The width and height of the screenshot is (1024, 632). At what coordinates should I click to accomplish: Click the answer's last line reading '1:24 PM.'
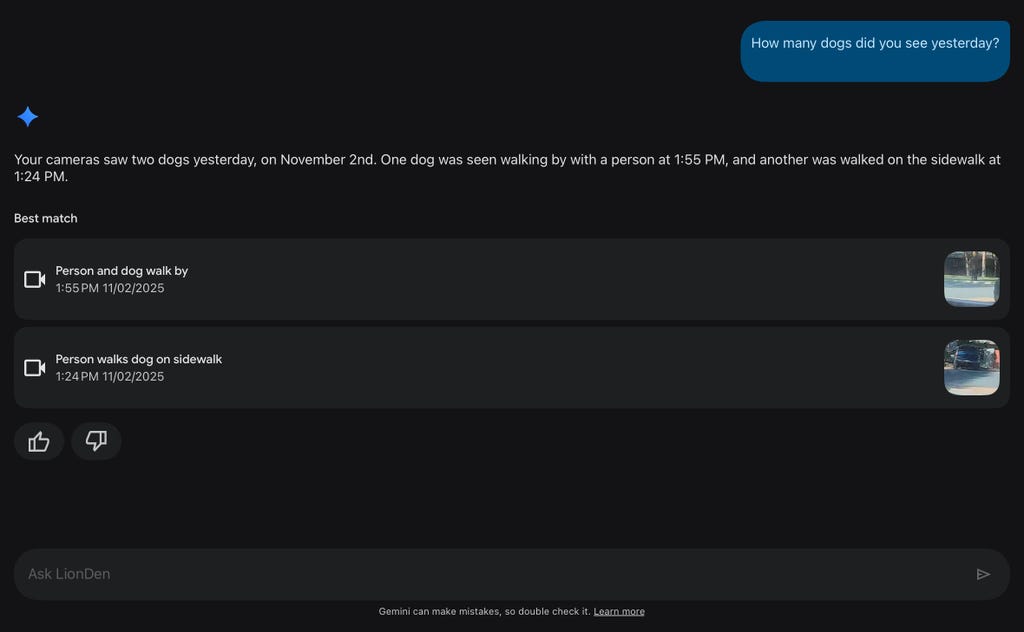[x=41, y=177]
